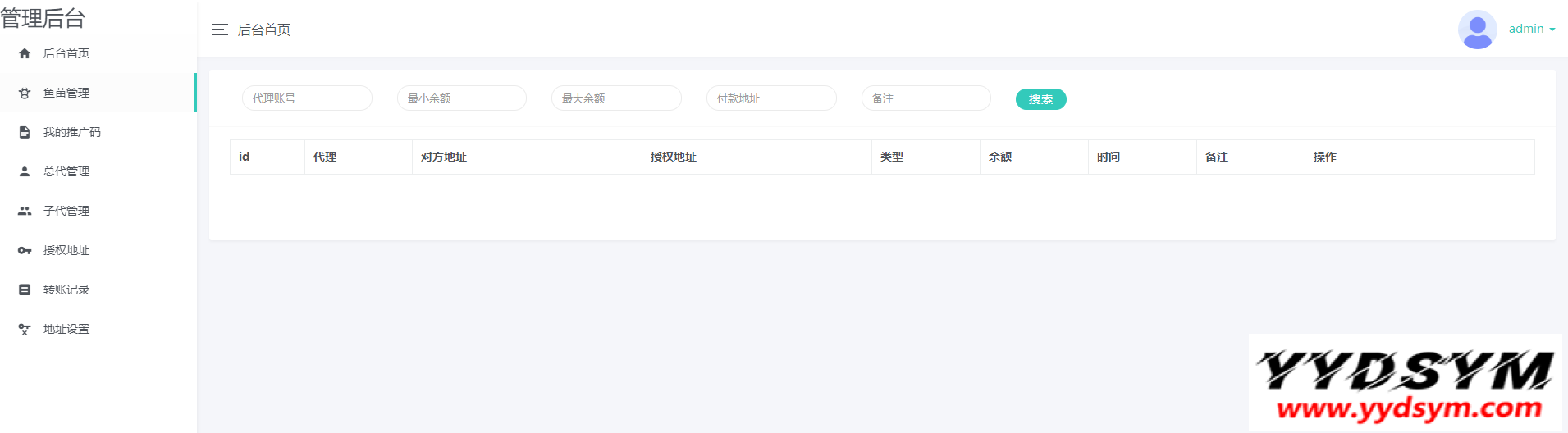Click into the 最小余额 field
Viewport: 1568px width, 433px height.
tap(462, 98)
